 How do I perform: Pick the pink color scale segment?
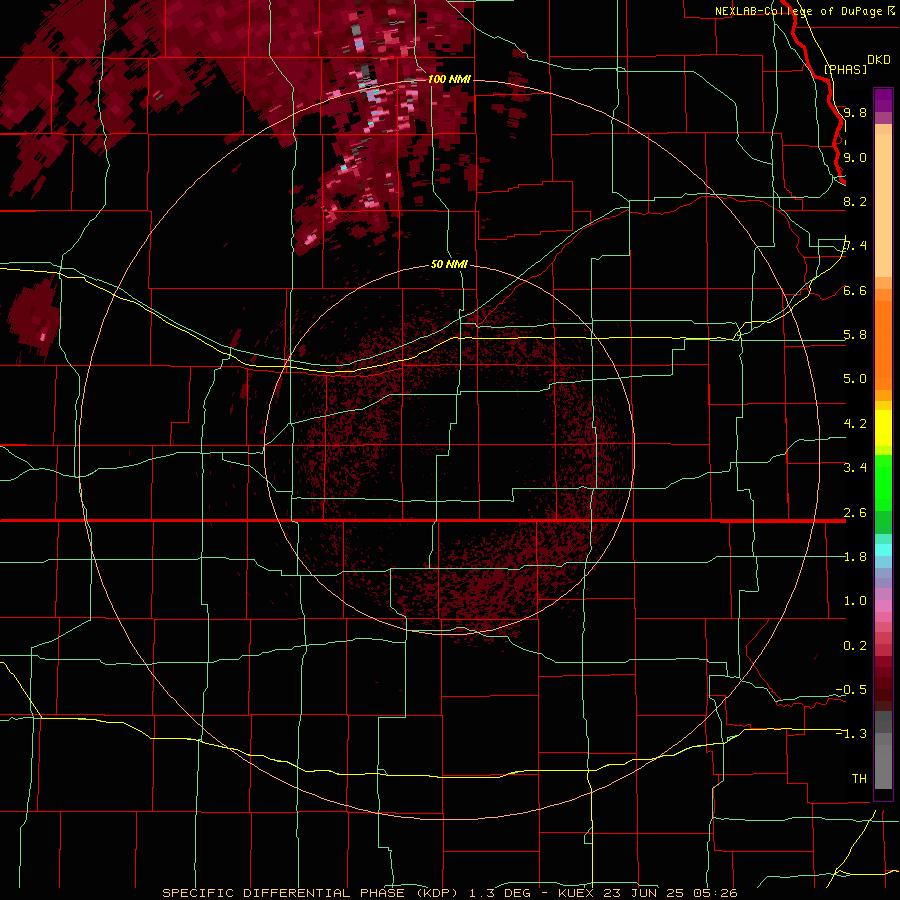point(883,605)
